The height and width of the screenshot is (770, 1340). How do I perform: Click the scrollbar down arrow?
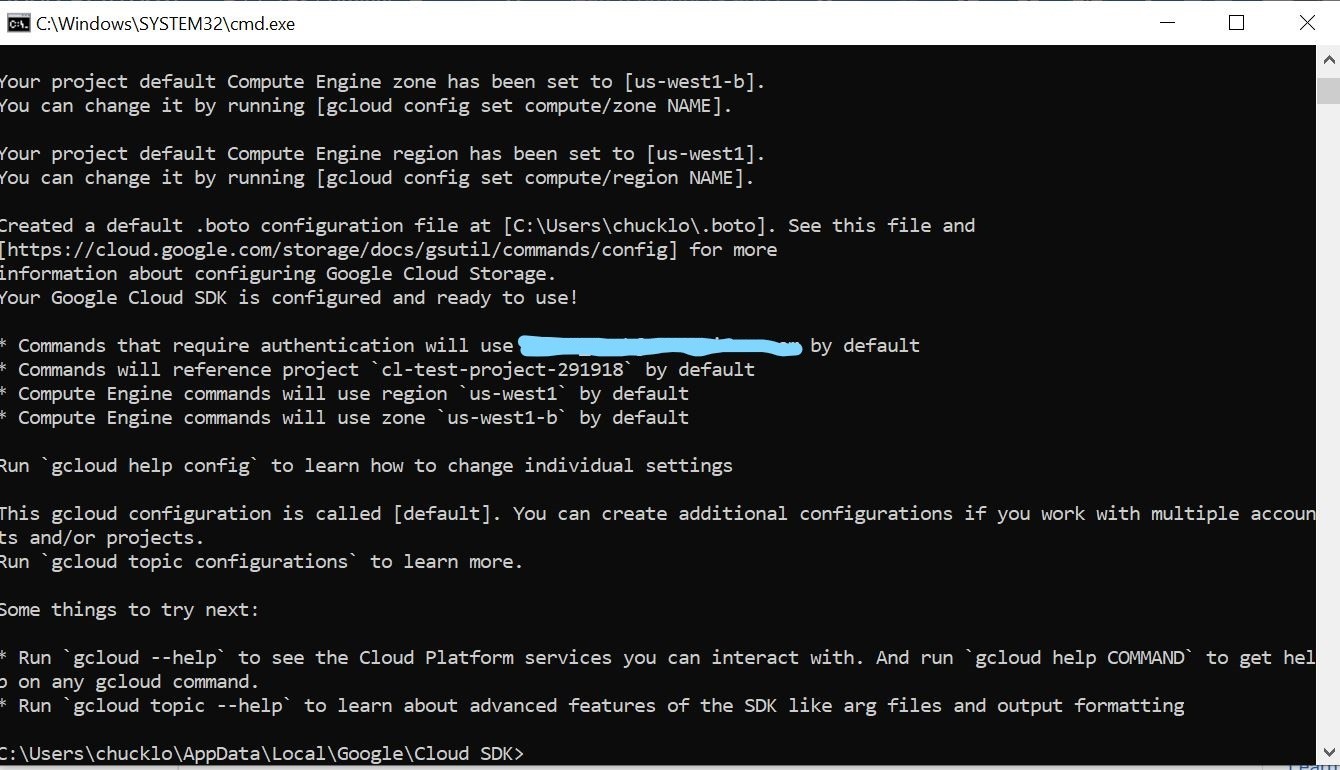pos(1328,751)
